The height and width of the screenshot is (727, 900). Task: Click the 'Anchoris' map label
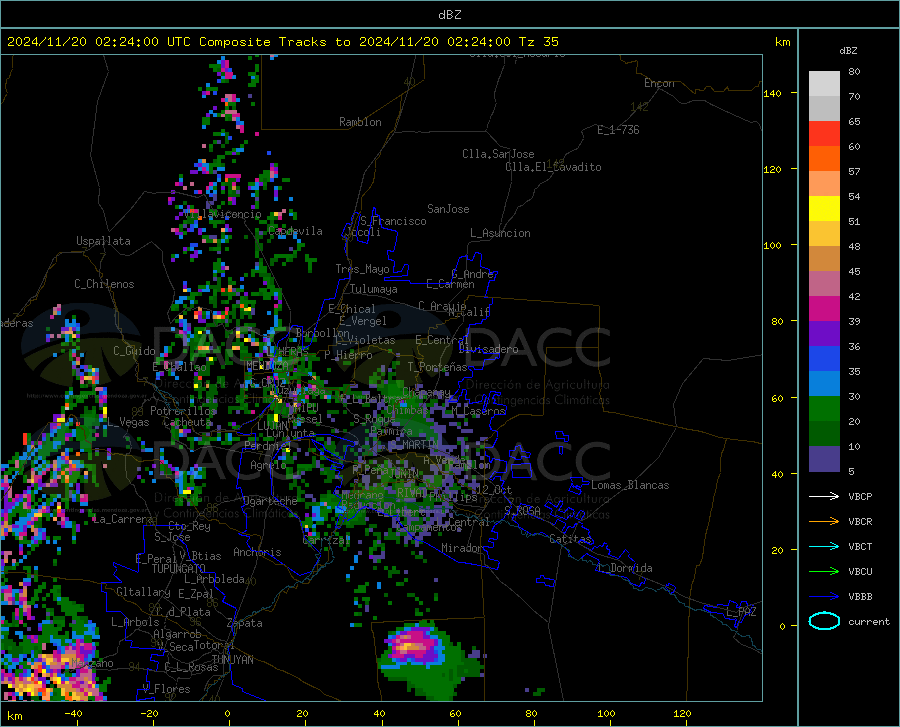[257, 553]
